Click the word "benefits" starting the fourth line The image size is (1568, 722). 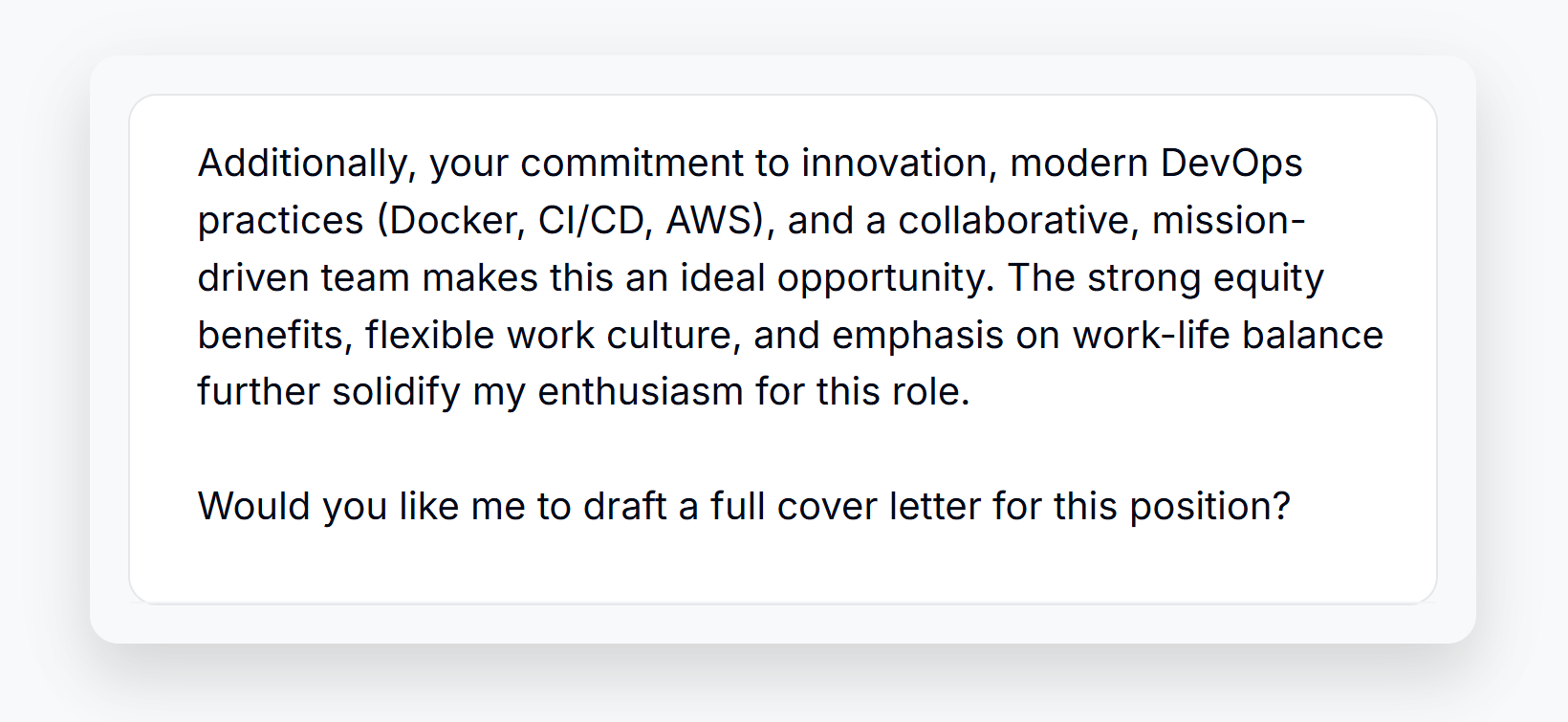[x=271, y=336]
